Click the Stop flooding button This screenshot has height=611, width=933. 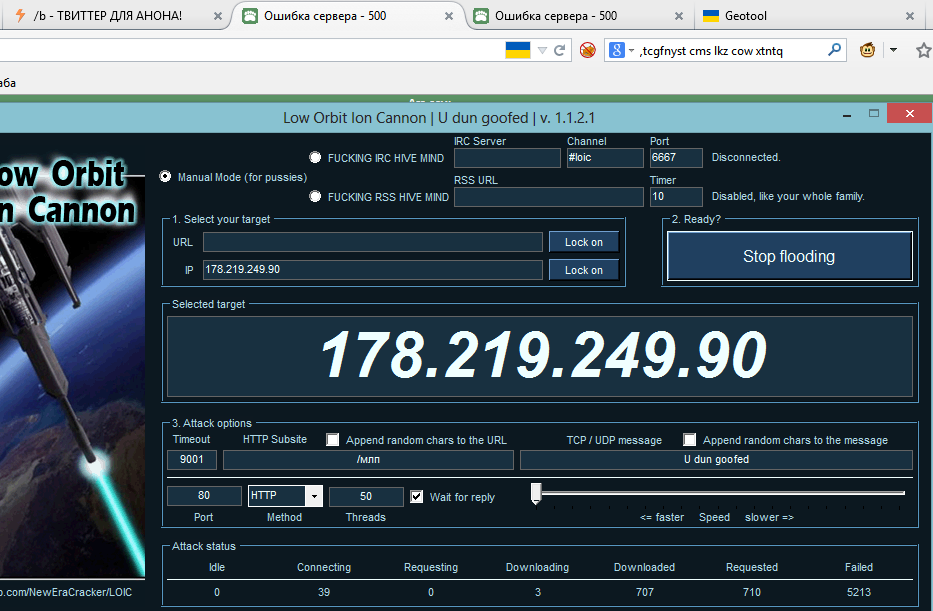point(790,256)
